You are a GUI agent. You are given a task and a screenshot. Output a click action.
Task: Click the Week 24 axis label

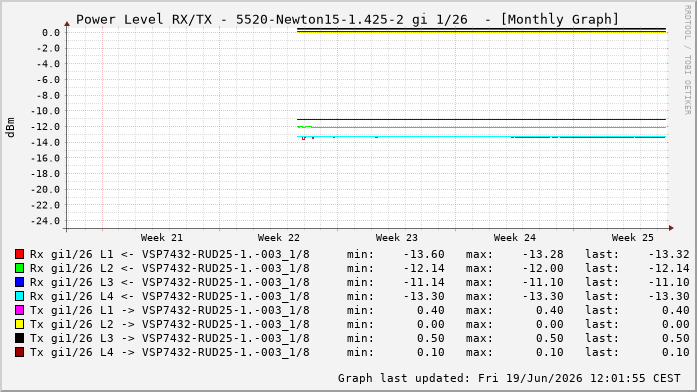pos(515,238)
